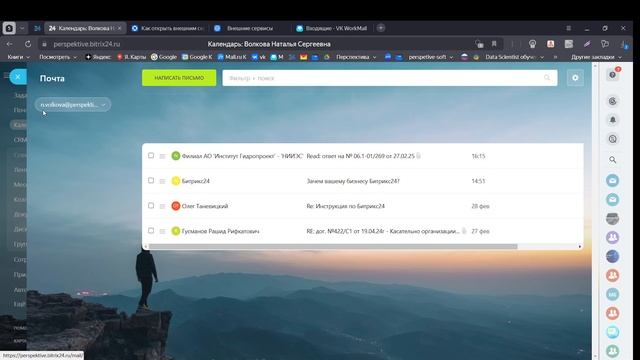Open the Mail.ru K bookmark
Viewport: 640px width, 360px height.
(231, 57)
